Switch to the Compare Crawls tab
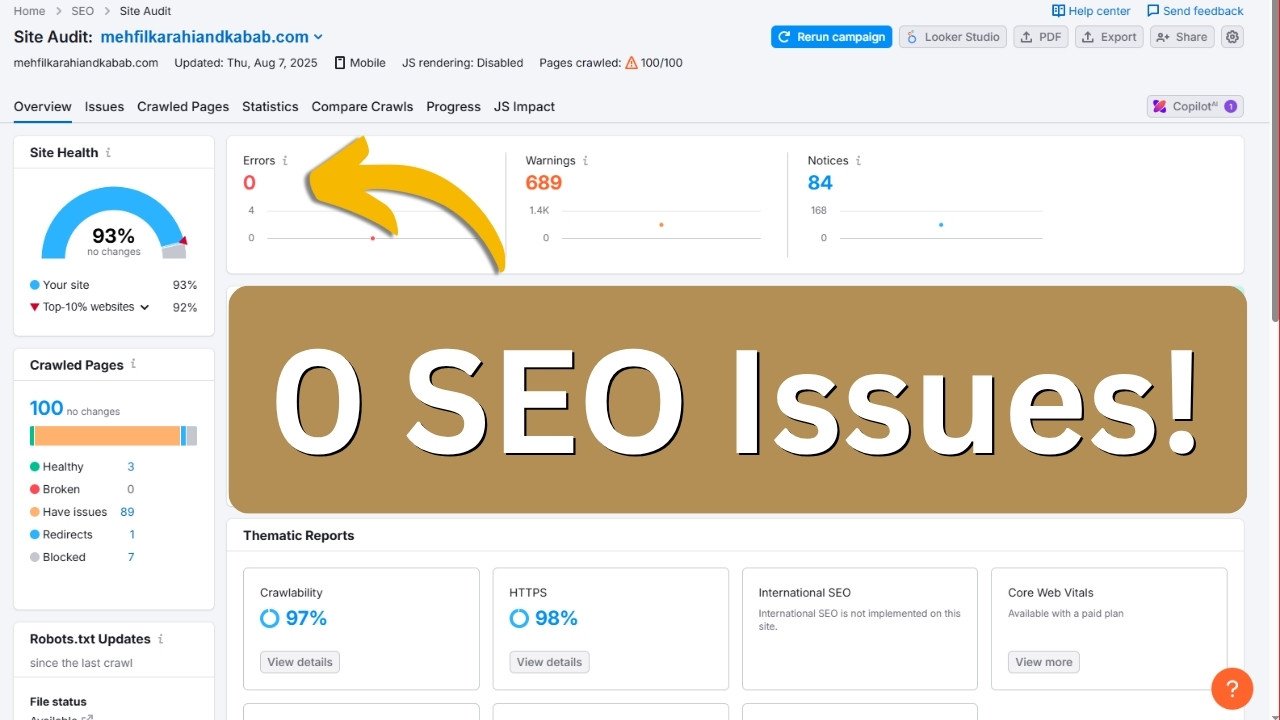Viewport: 1280px width, 720px height. [362, 106]
